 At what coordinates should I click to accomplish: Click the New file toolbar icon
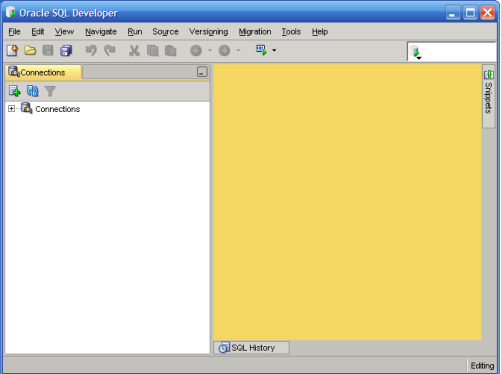click(x=12, y=50)
